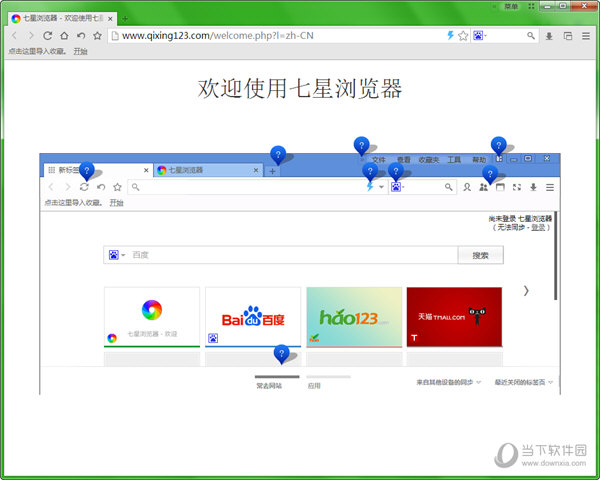Click the question marker above the new tab plus
This screenshot has height=480, width=600.
point(278,154)
